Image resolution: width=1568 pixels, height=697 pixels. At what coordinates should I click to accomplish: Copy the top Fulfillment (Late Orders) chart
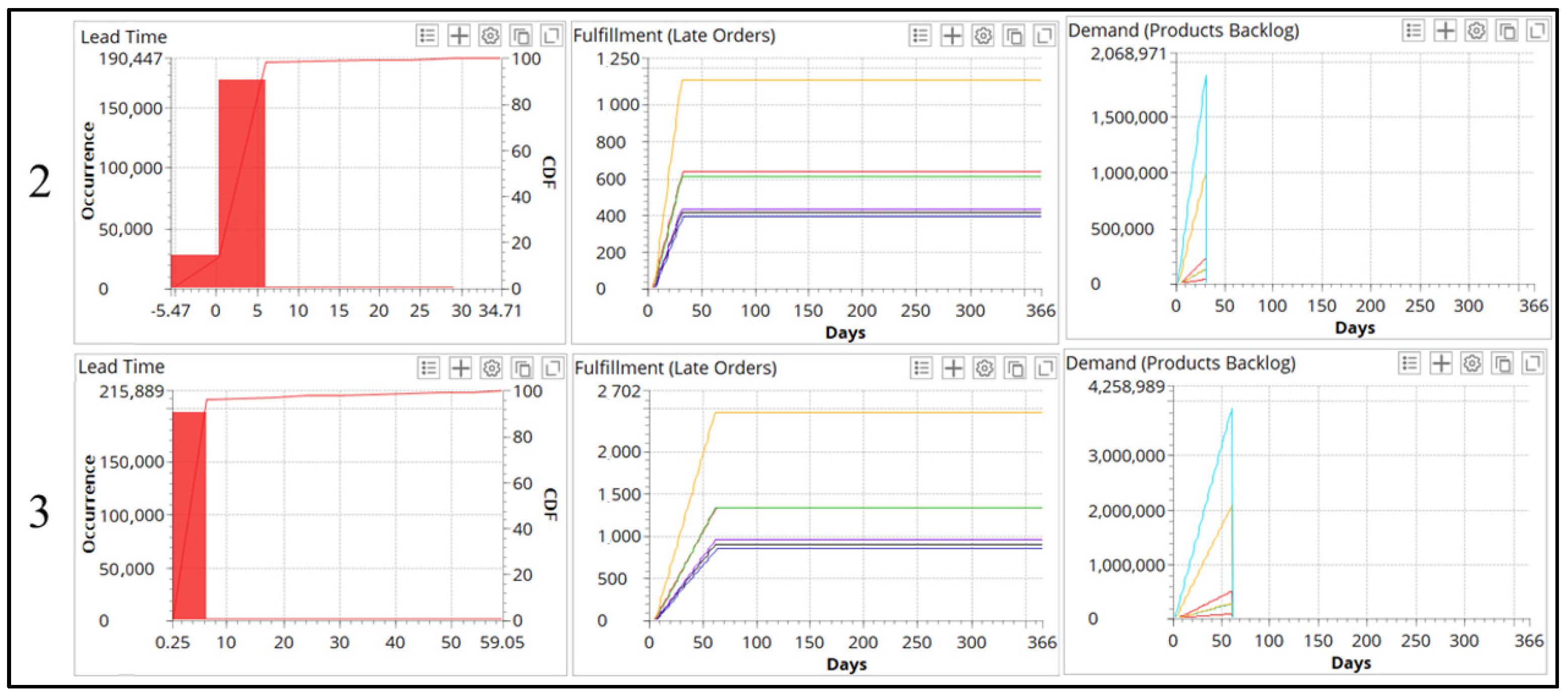[x=1014, y=36]
